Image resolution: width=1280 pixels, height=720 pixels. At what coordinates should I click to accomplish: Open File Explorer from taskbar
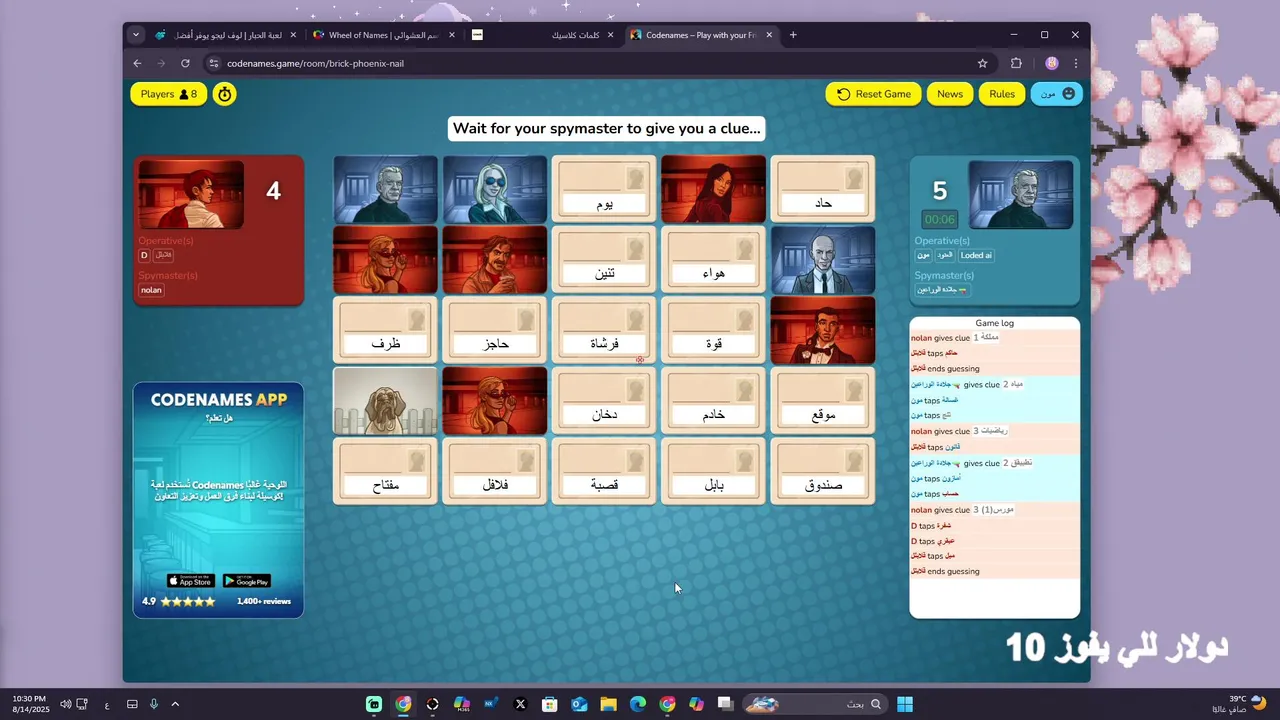tap(608, 704)
